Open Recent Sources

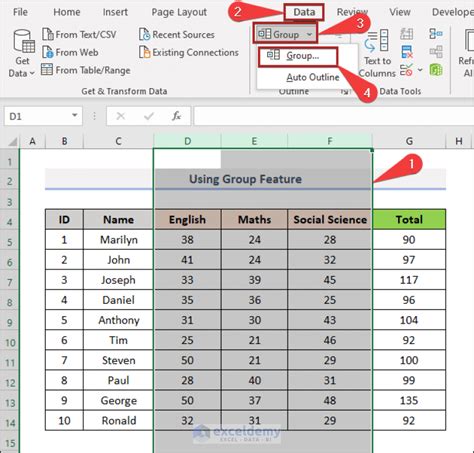click(x=177, y=34)
